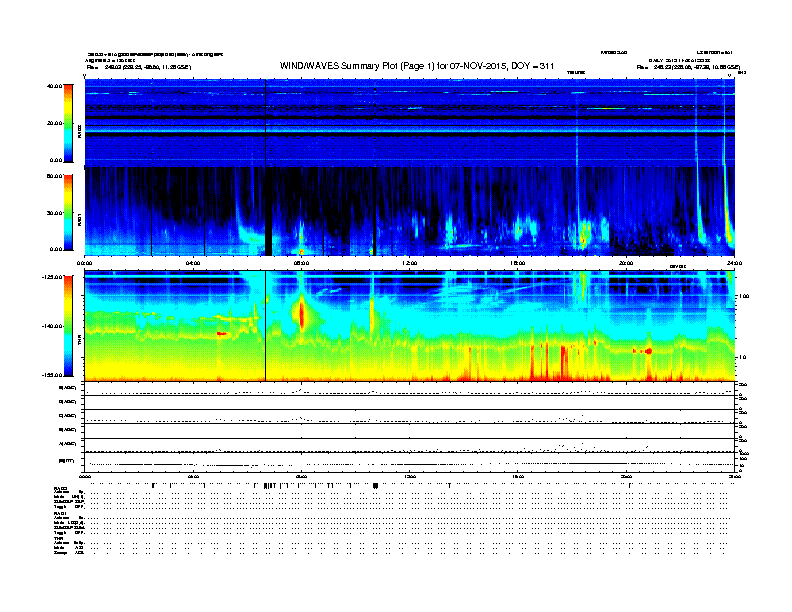792x612 pixels.
Task: Select the -140.00 label on TNR color scale
Action: click(x=53, y=326)
